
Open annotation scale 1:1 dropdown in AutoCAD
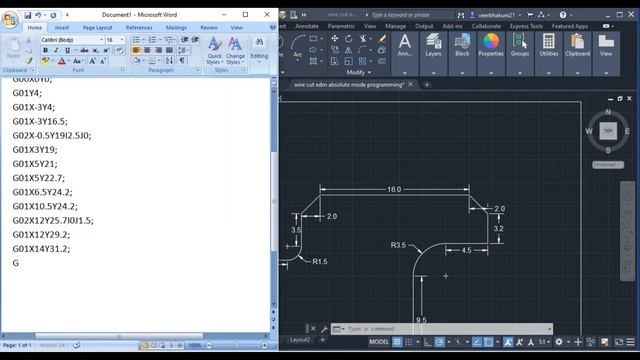[x=544, y=342]
